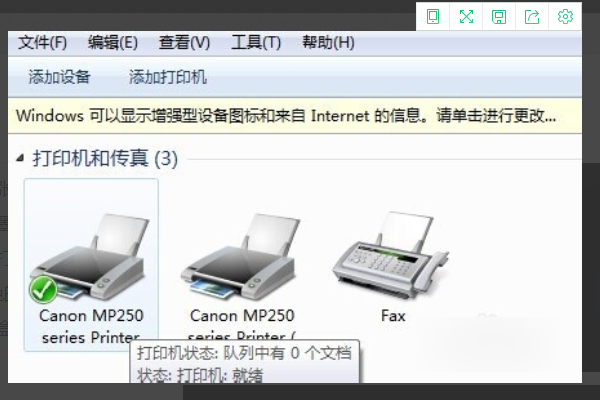Viewport: 600px width, 400px height.
Task: Collapse the 打印机和传真 group triangle
Action: 20,158
